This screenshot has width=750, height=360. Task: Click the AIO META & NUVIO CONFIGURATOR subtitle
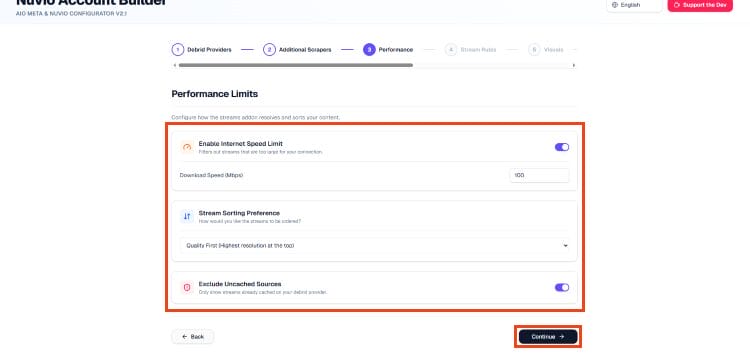tap(71, 13)
